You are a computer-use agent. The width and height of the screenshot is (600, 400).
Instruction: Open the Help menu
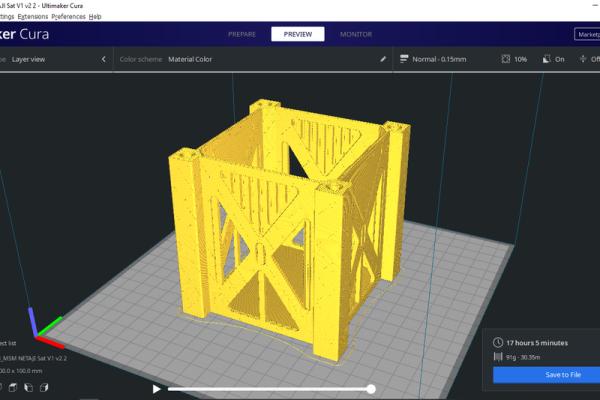pos(95,16)
